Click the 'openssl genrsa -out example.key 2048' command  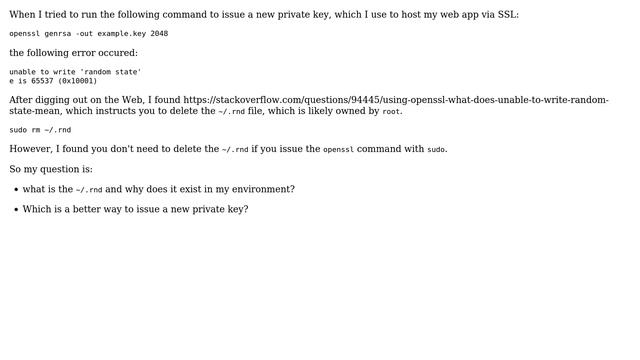89,33
